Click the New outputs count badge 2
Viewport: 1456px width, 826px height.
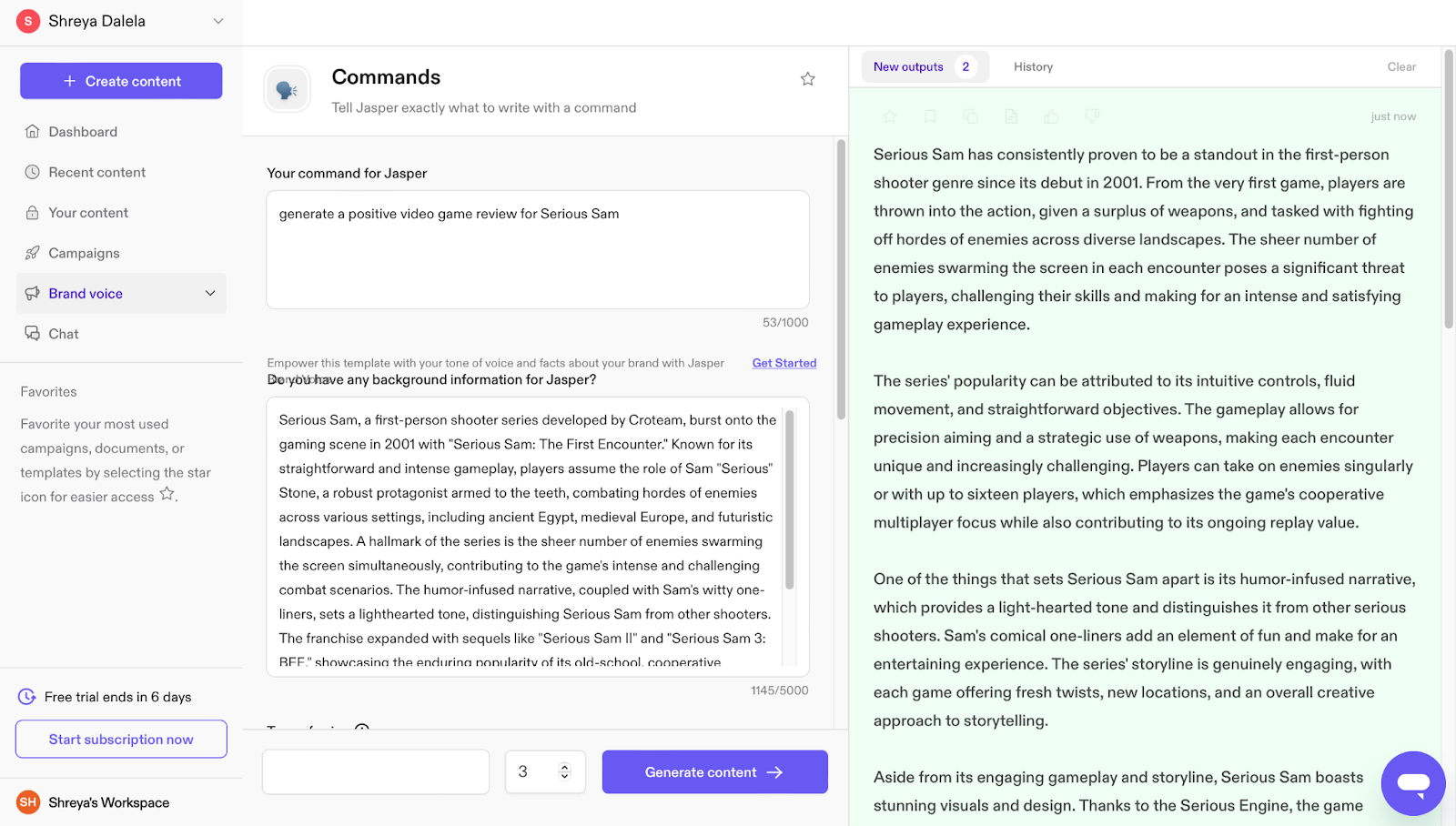[x=966, y=66]
